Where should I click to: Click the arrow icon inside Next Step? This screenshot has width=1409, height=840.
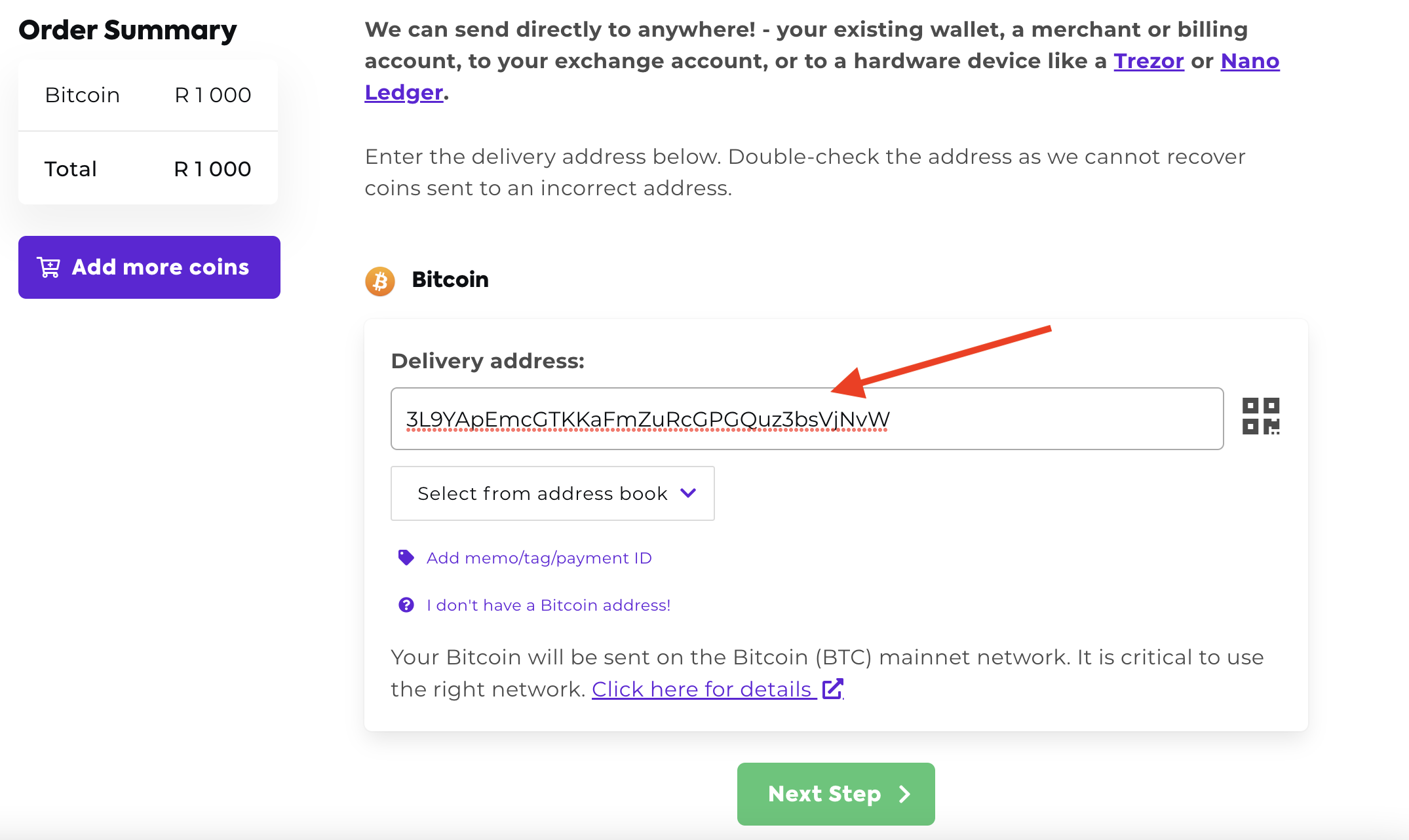click(x=905, y=793)
